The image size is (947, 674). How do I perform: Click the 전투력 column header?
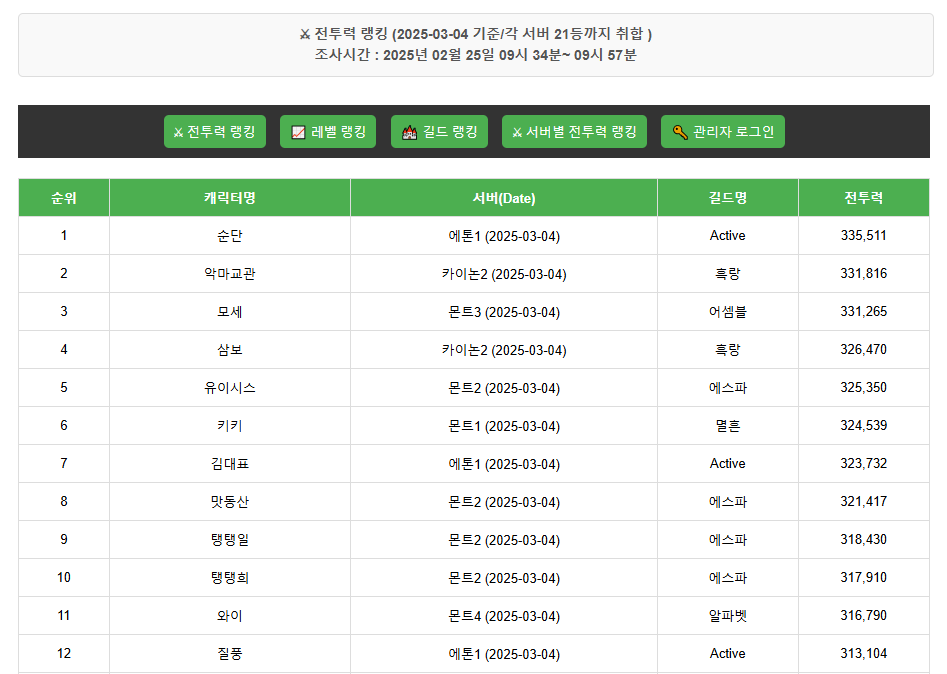(x=864, y=198)
